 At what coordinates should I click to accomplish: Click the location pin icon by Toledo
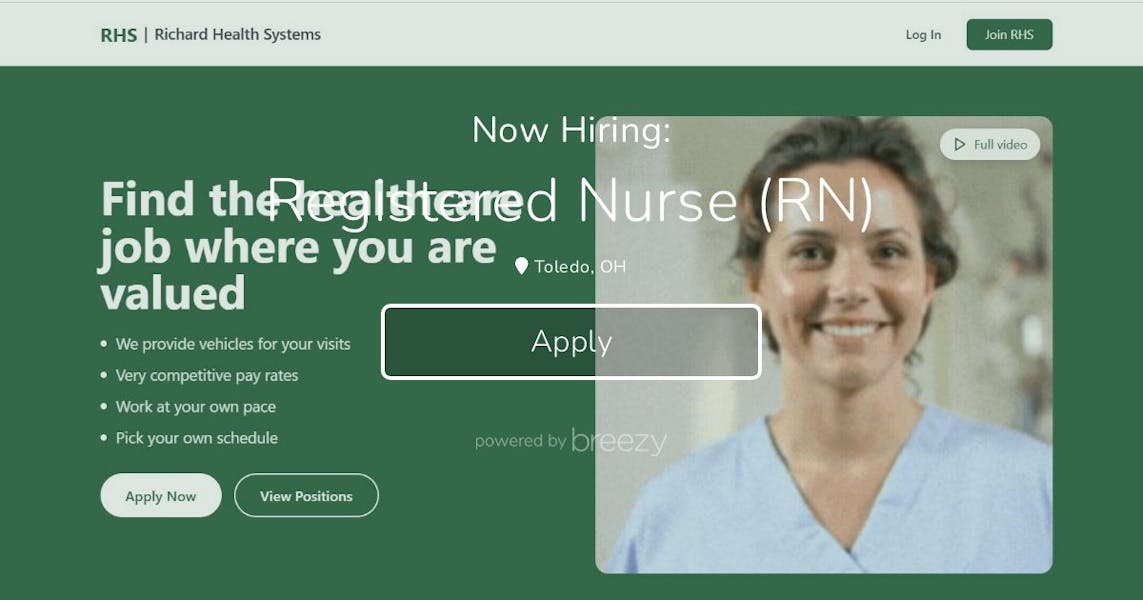point(520,266)
